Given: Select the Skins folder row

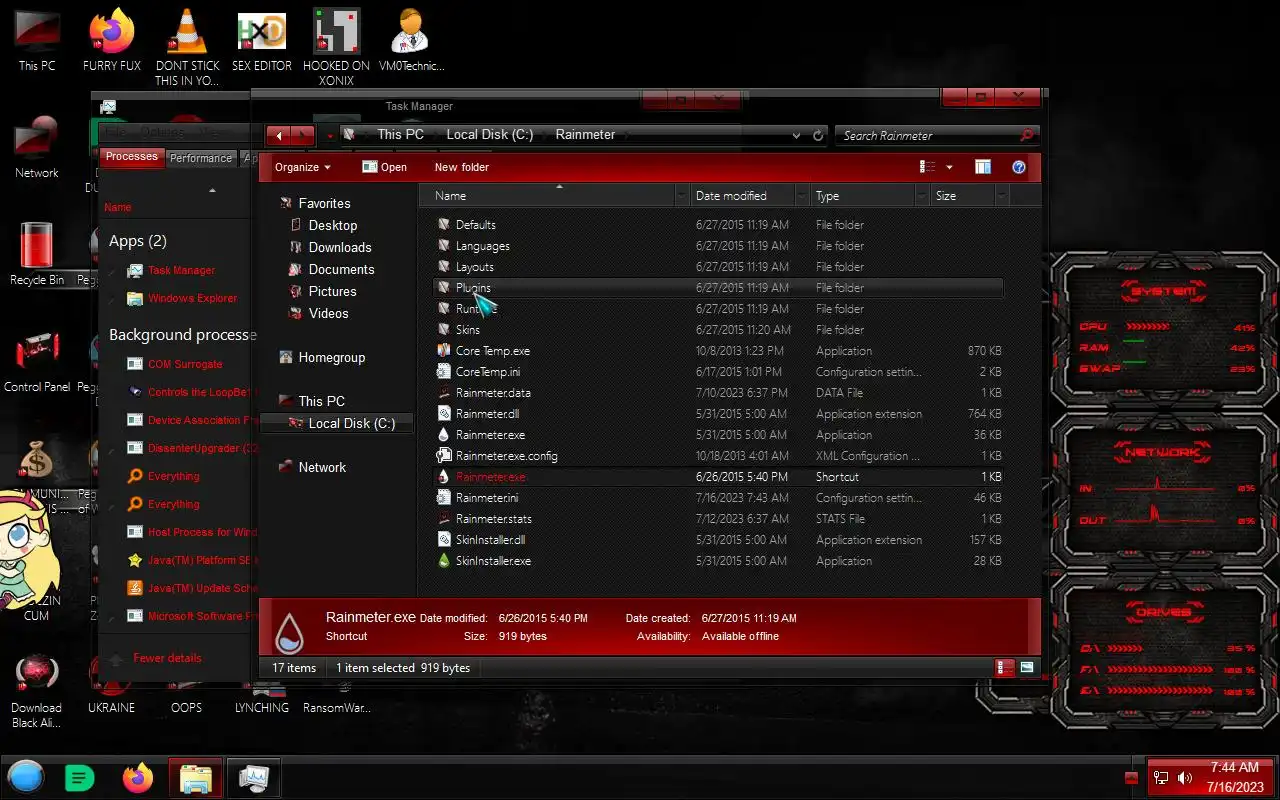Looking at the screenshot, I should click(x=719, y=330).
